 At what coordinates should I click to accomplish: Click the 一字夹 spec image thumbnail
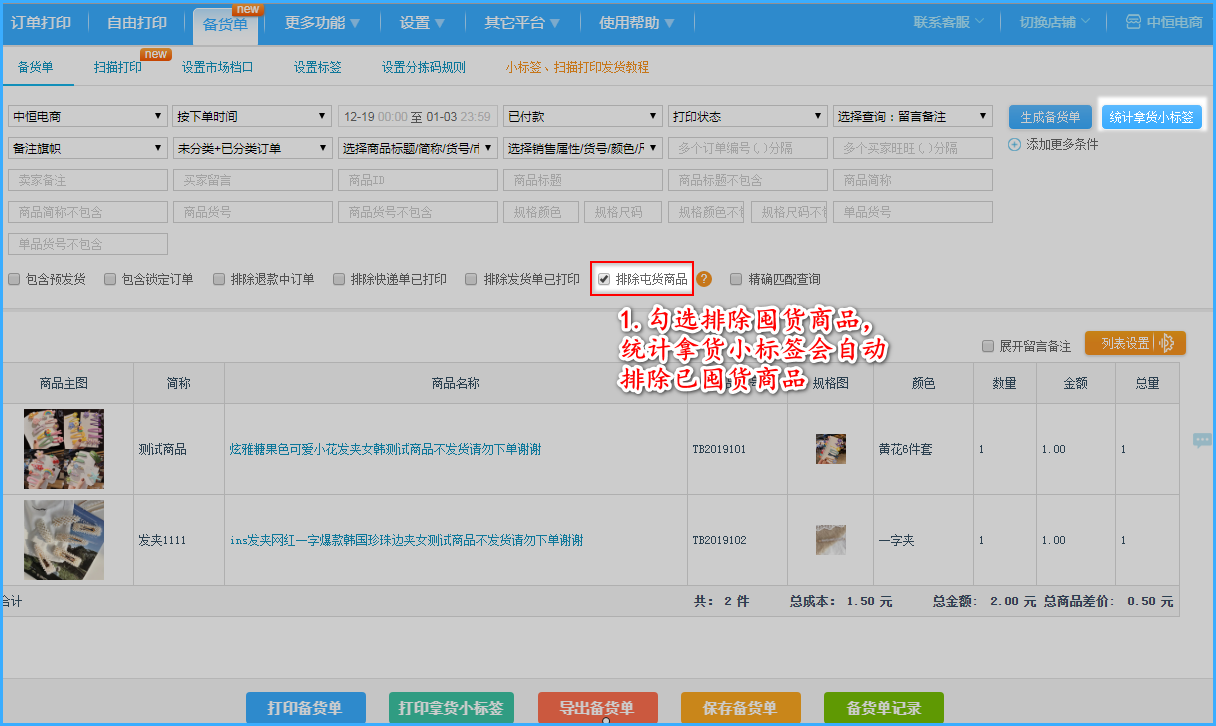coord(830,540)
